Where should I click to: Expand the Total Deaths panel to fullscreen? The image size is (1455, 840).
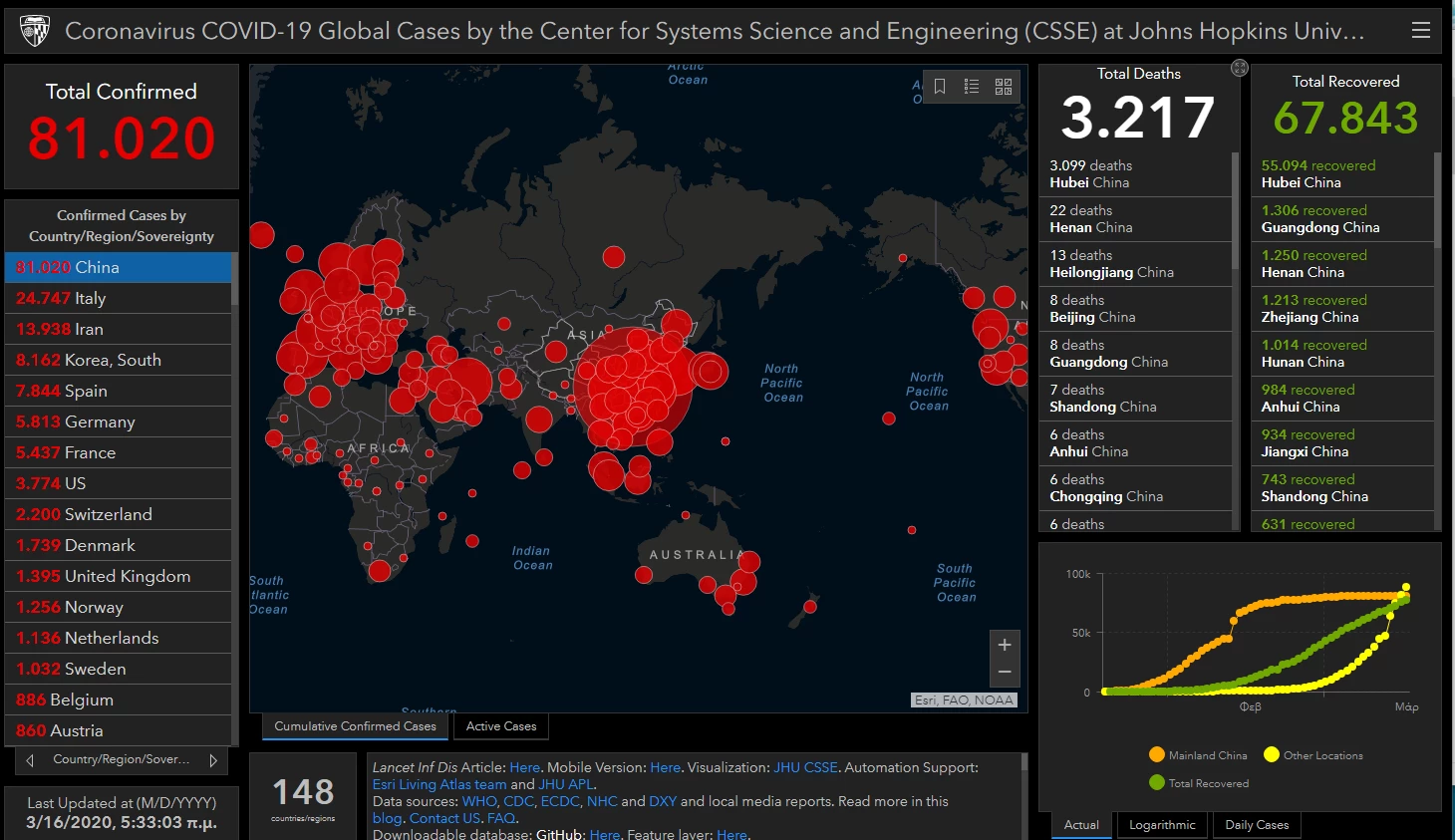(1239, 68)
